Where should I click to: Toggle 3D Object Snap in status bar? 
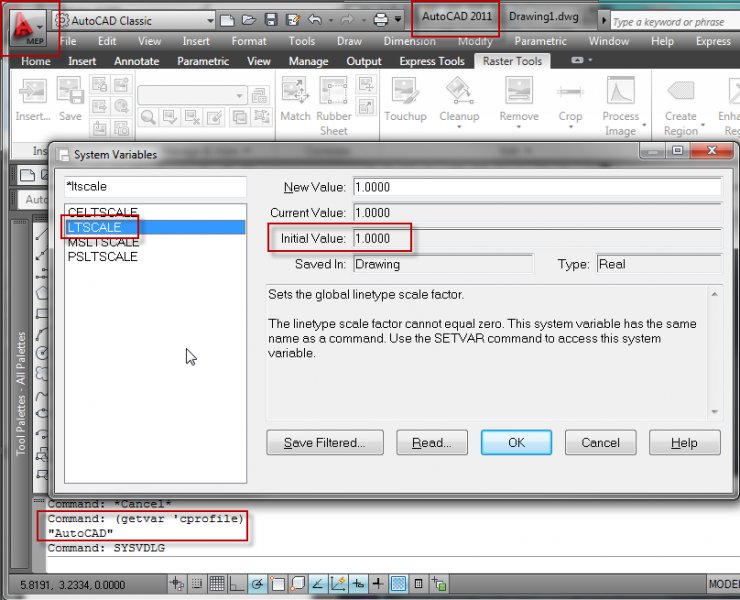point(298,584)
